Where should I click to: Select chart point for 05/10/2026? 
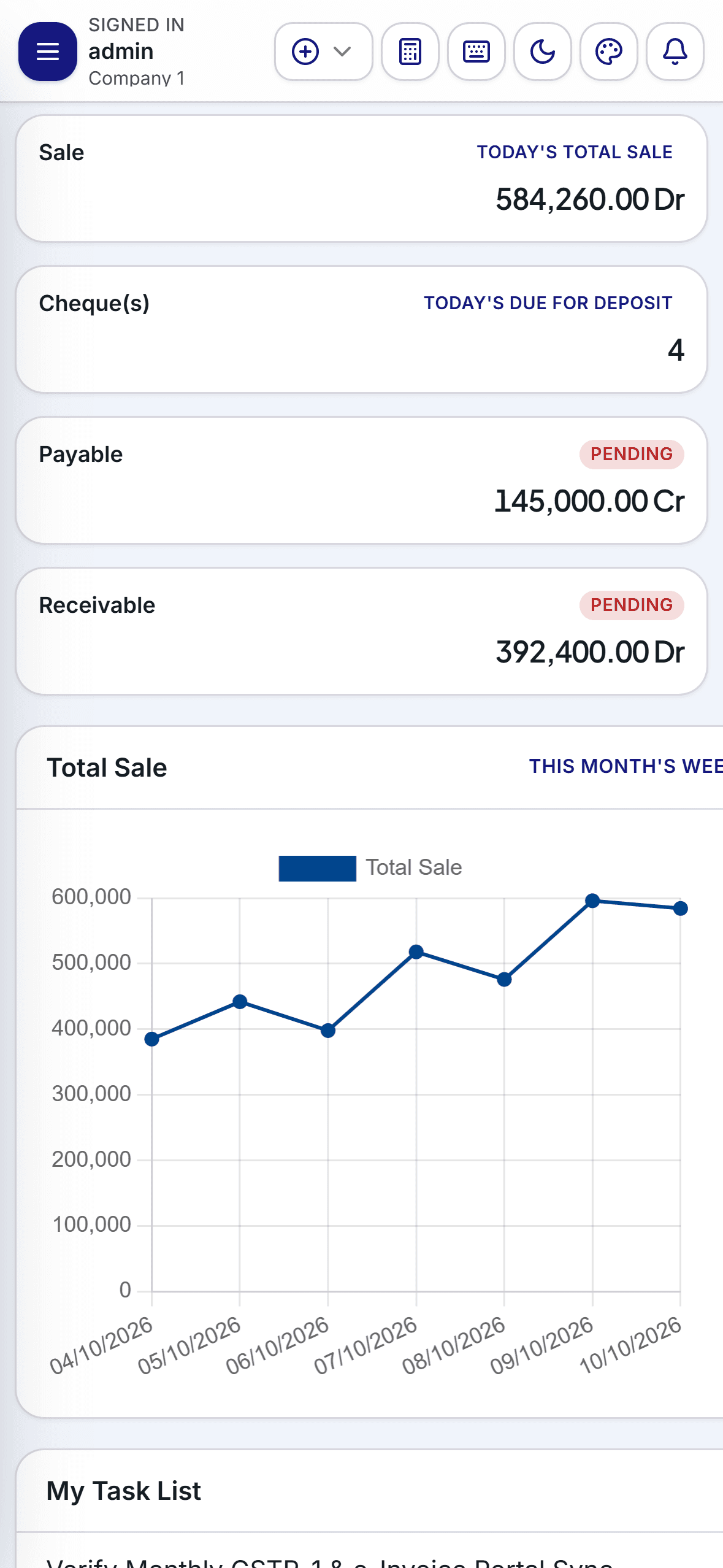point(240,1002)
